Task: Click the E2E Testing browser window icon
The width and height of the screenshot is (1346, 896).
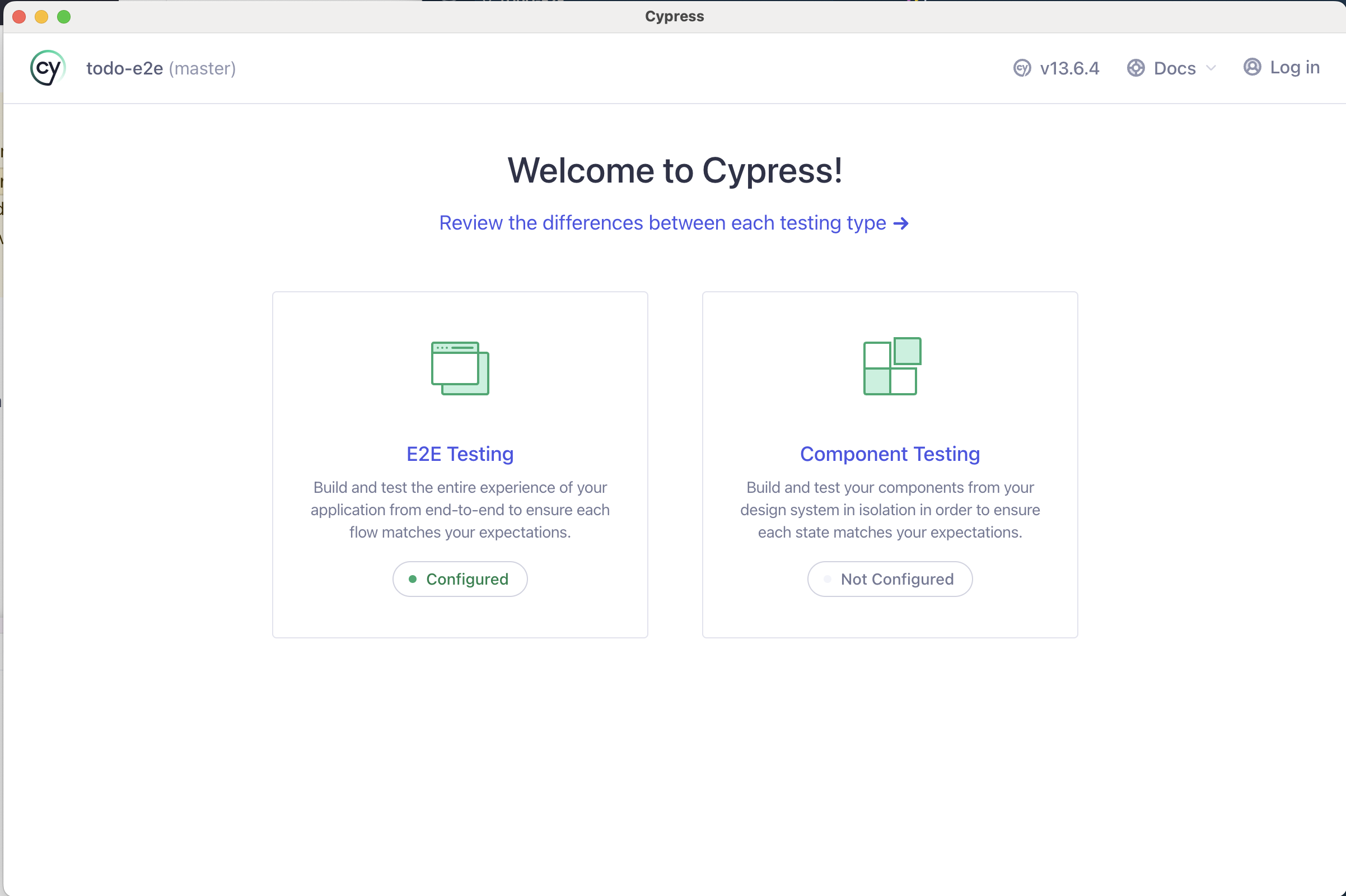Action: pyautogui.click(x=460, y=368)
